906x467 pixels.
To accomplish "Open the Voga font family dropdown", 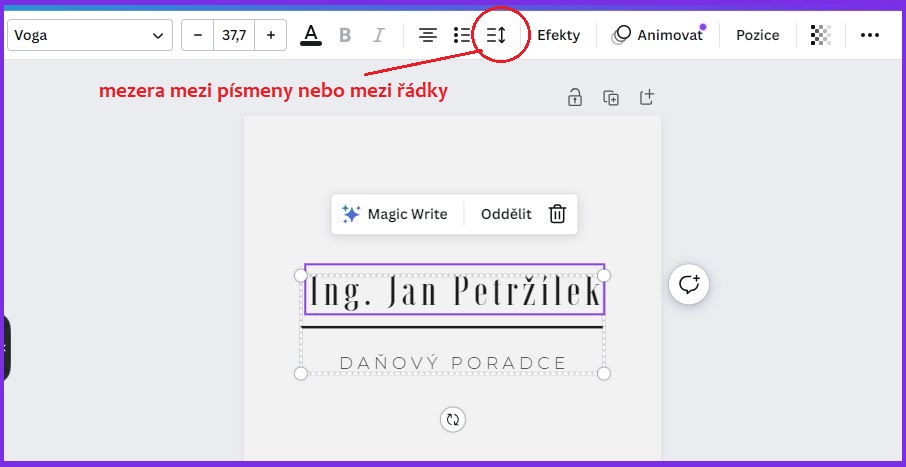I will tap(90, 35).
